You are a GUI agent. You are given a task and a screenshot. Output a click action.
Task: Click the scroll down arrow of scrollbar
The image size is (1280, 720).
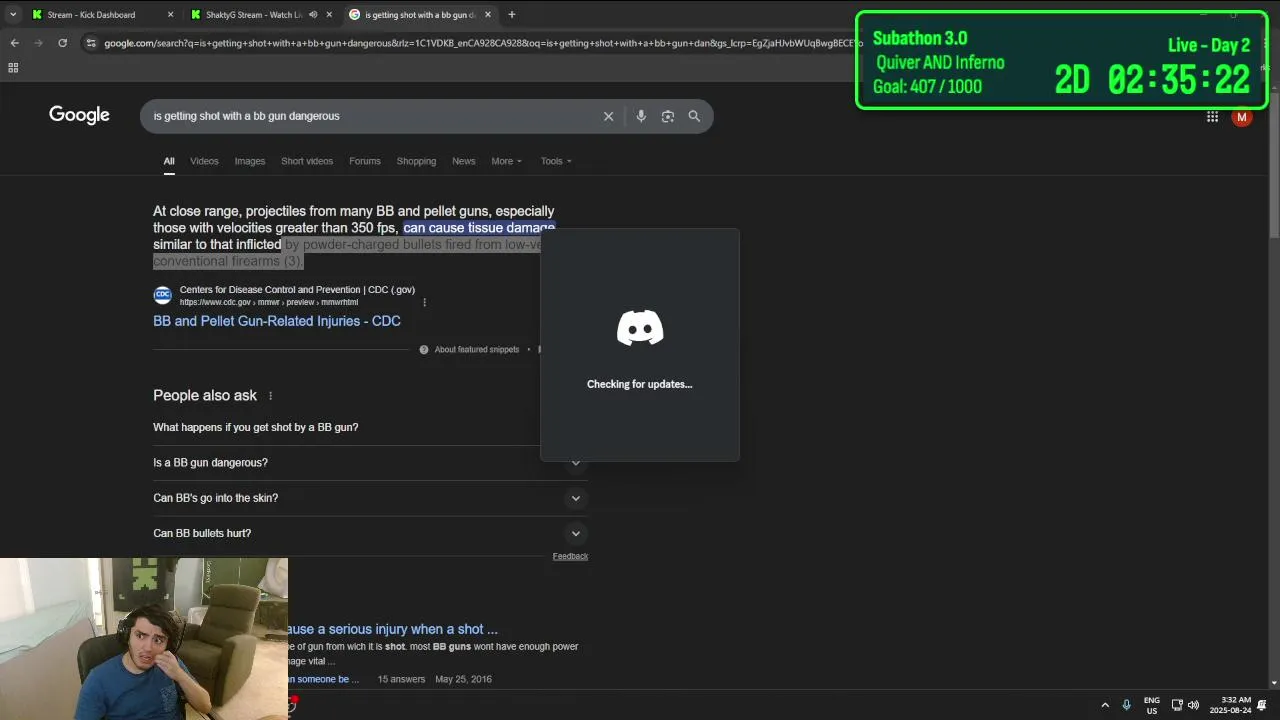coord(1273,684)
